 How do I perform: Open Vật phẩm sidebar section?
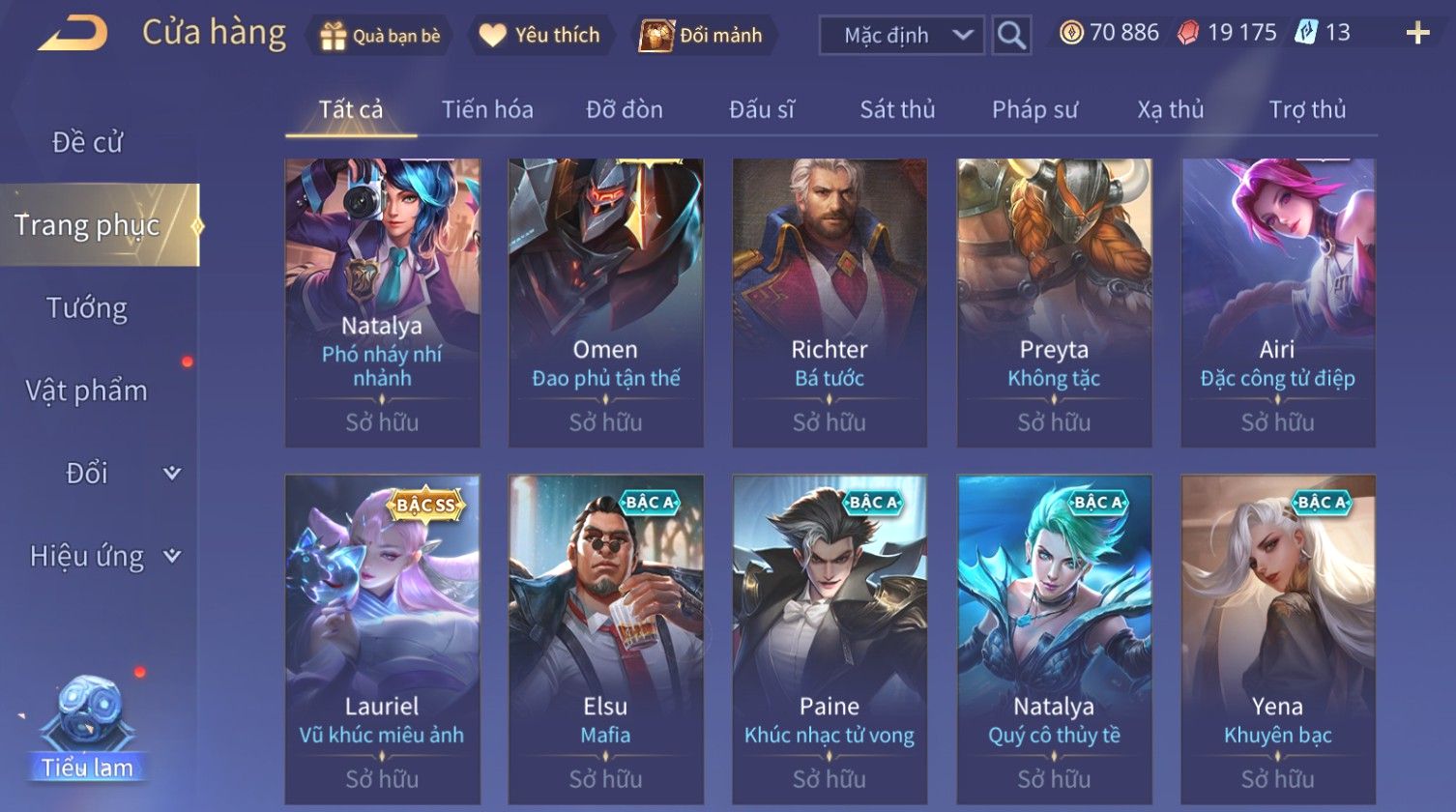(x=87, y=391)
